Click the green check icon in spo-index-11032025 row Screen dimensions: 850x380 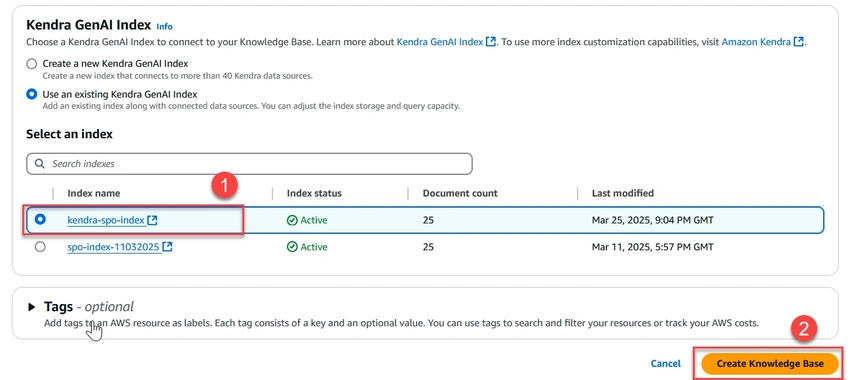[x=292, y=247]
